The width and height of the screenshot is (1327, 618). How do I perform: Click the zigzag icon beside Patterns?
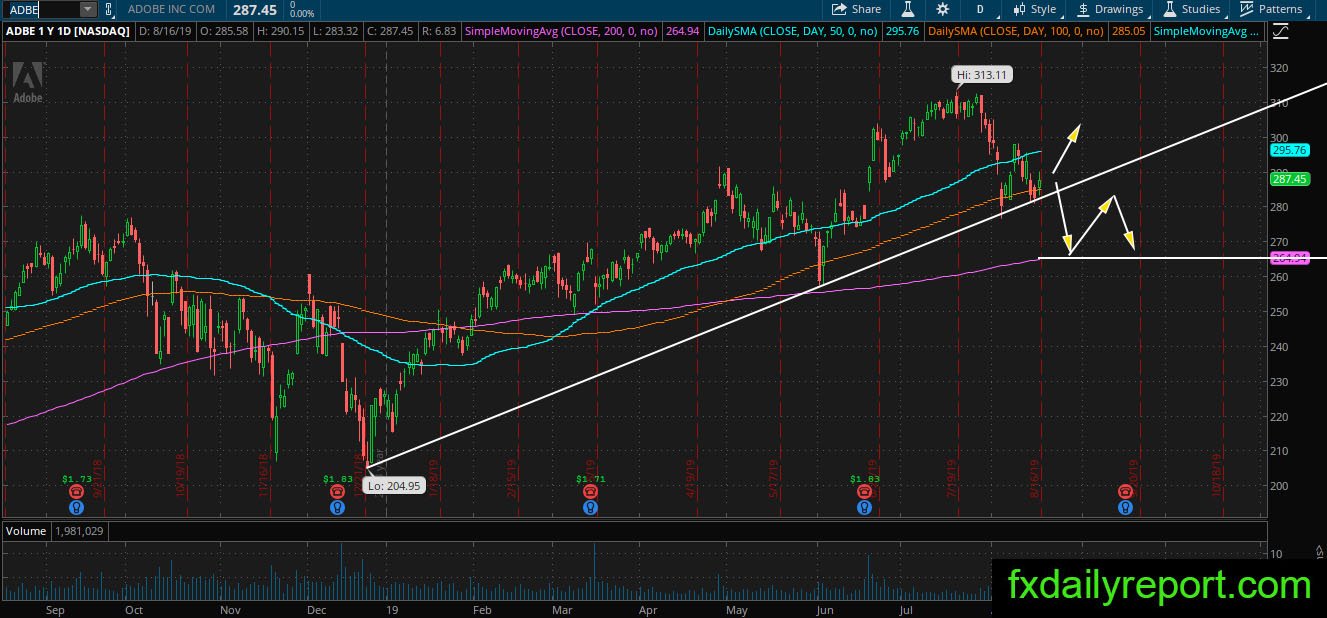(1246, 9)
